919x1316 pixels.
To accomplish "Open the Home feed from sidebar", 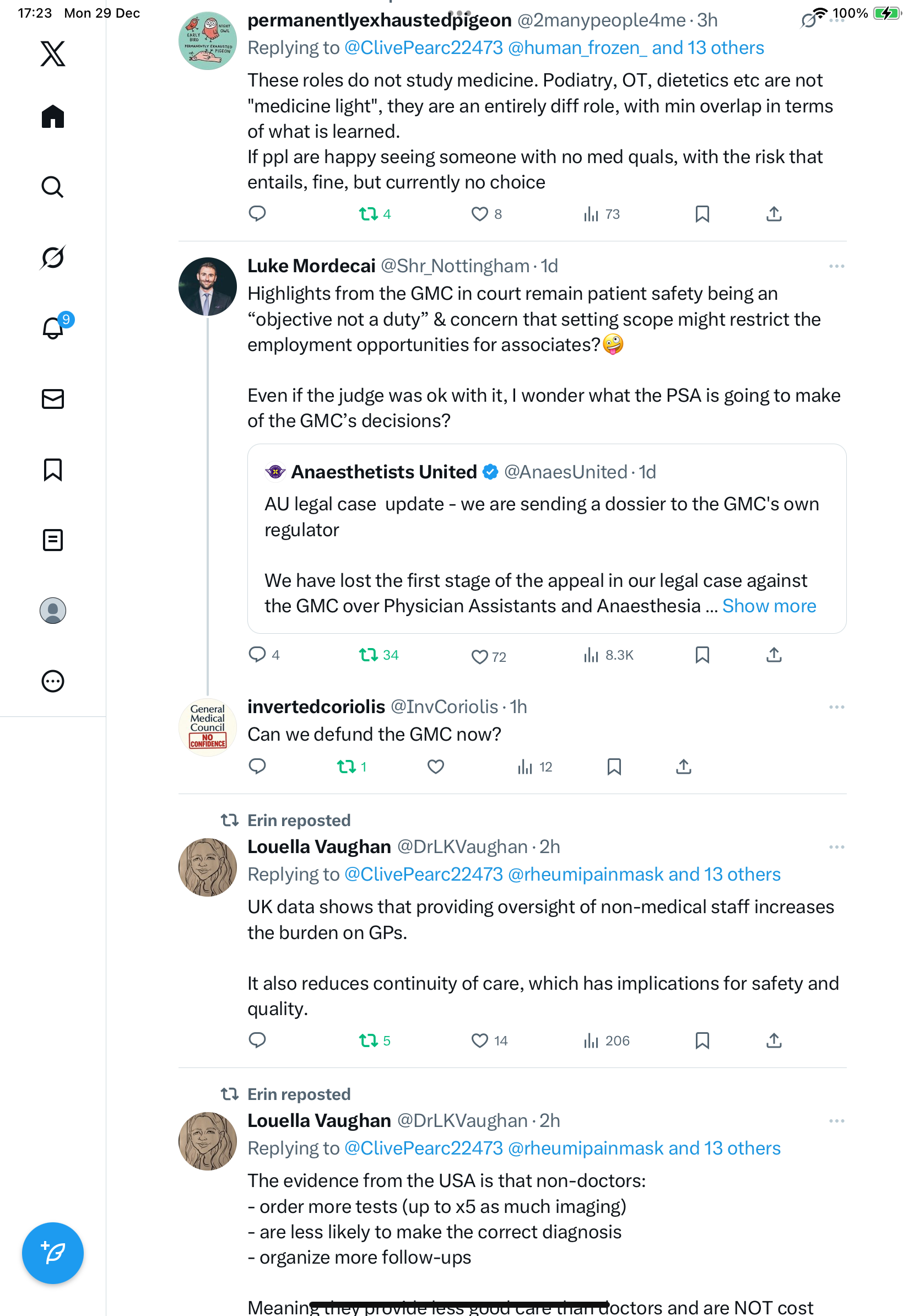I will point(53,116).
